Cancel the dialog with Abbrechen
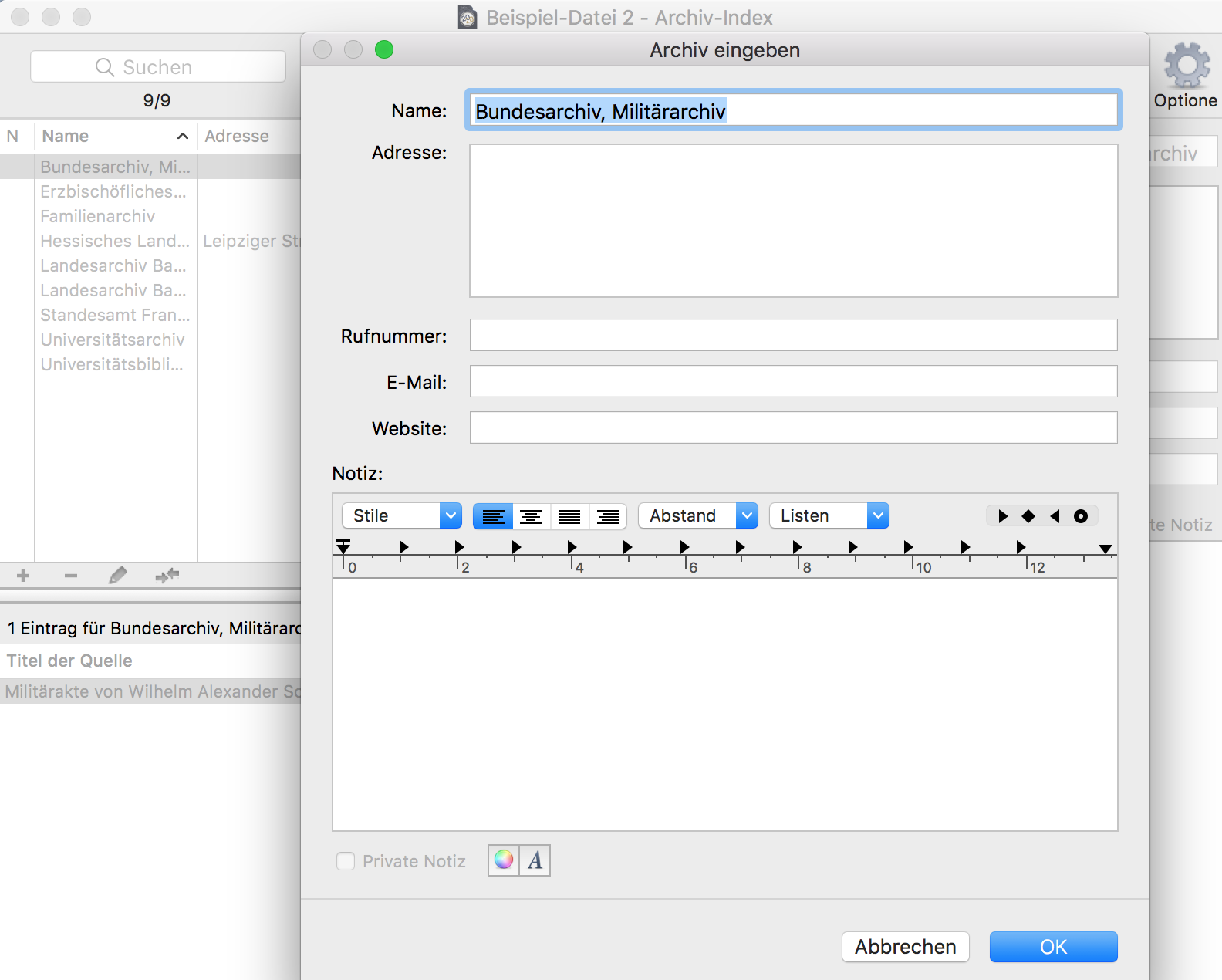Screen dimensions: 1222x980 coord(905,947)
